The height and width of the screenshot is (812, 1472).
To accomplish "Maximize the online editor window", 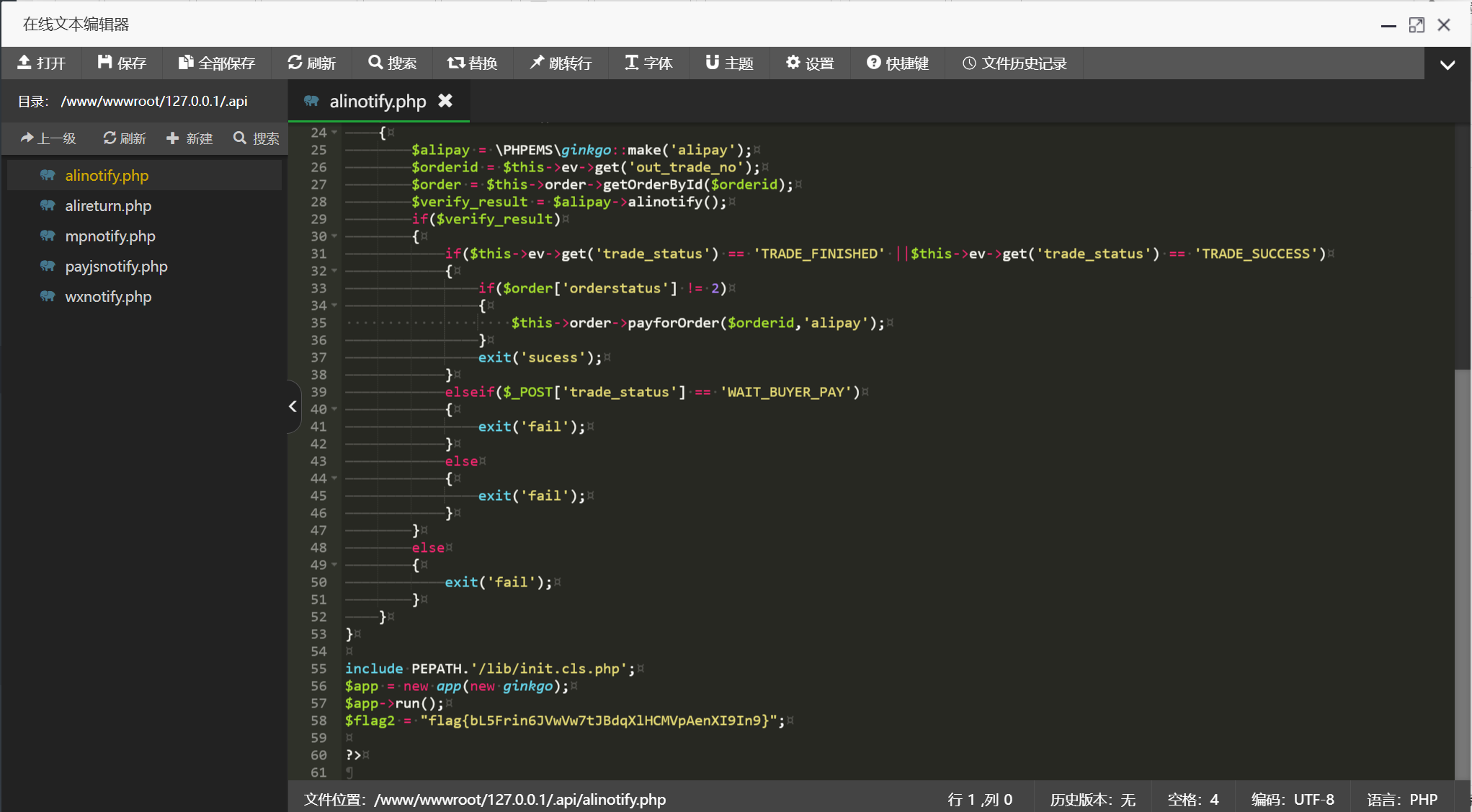I will 1417,25.
